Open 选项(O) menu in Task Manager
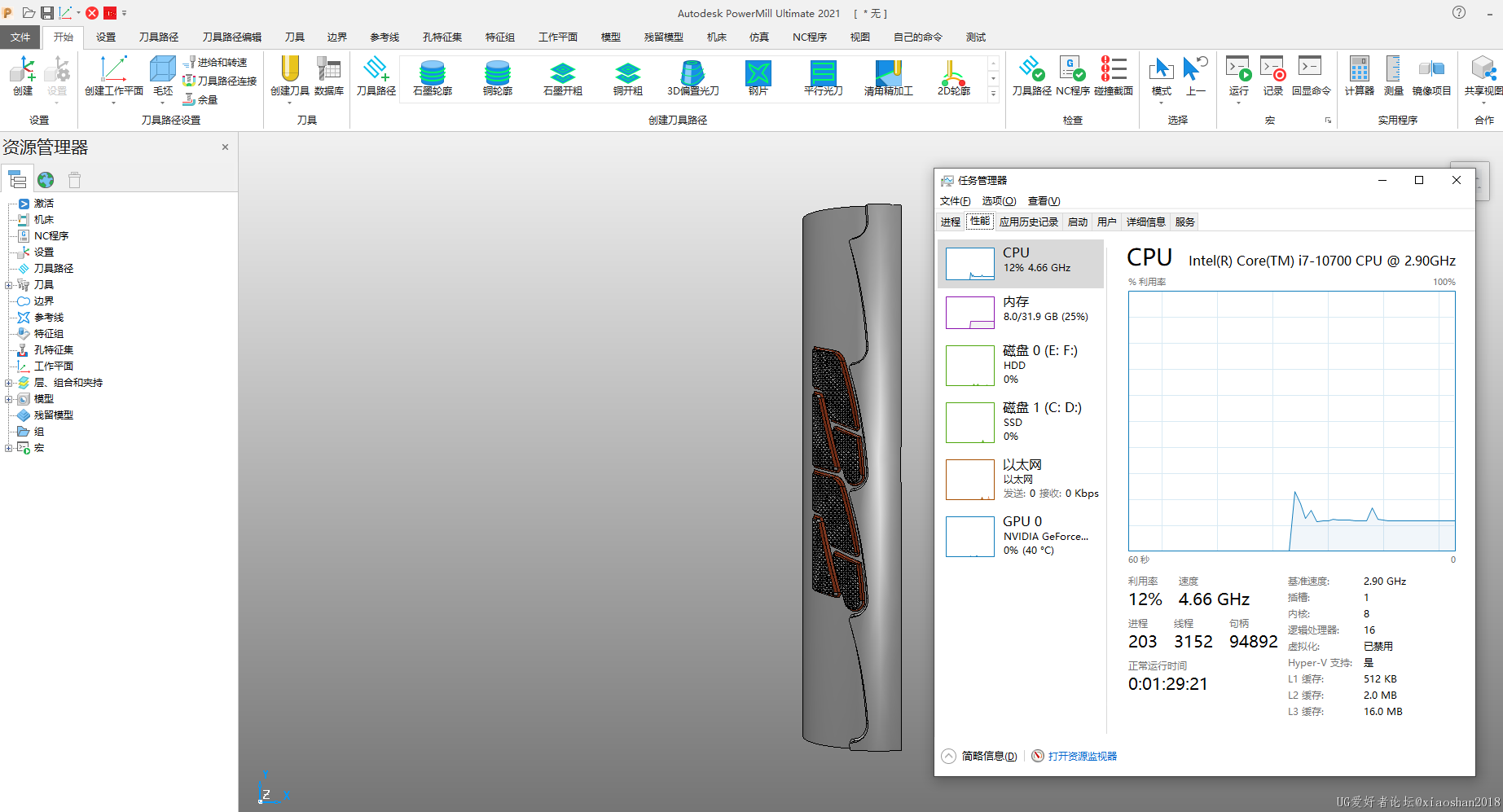 click(999, 201)
